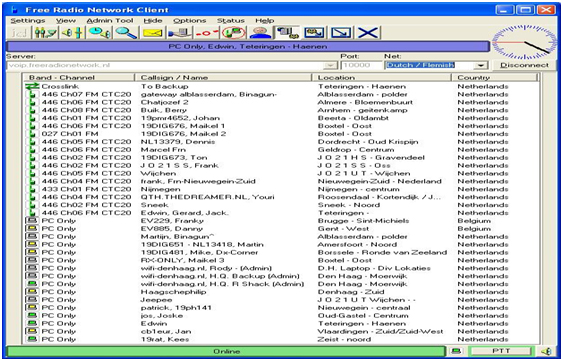Click the PC icon in EV885, Danny row
Viewport: 563px width, 361px height.
click(32, 229)
